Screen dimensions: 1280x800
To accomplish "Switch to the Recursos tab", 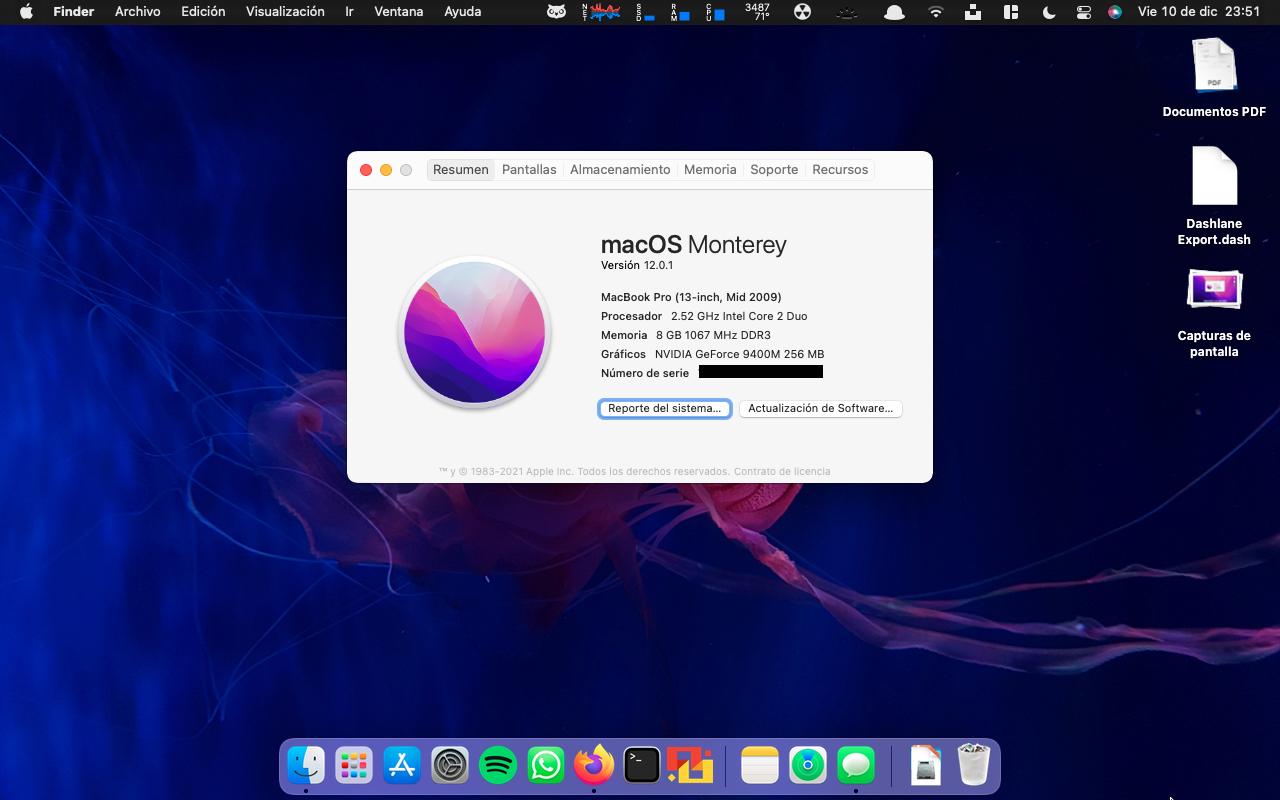I will click(x=840, y=170).
